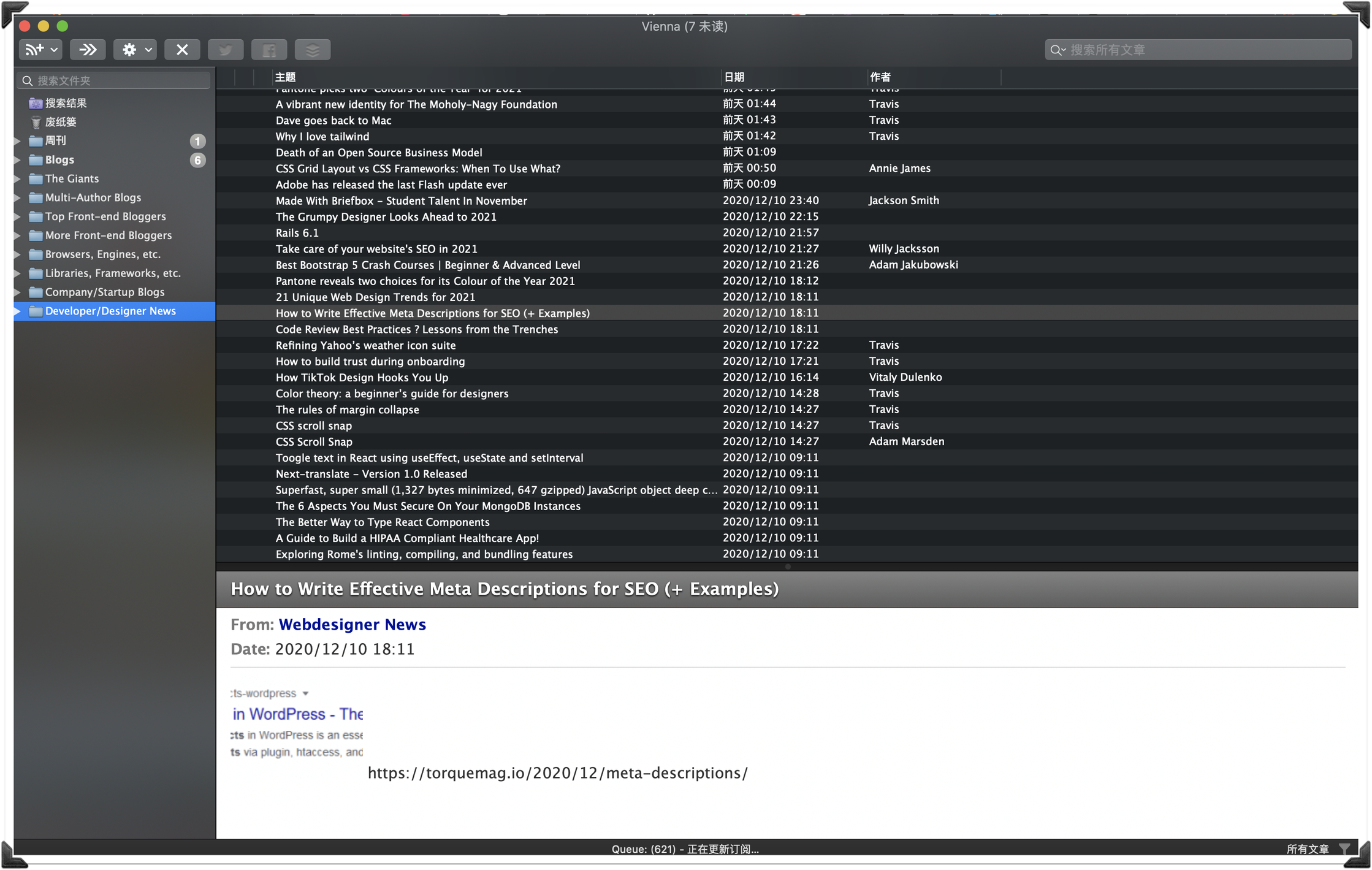The height and width of the screenshot is (870, 1372).
Task: Select the 'Rails 6.1' article row
Action: (x=787, y=233)
